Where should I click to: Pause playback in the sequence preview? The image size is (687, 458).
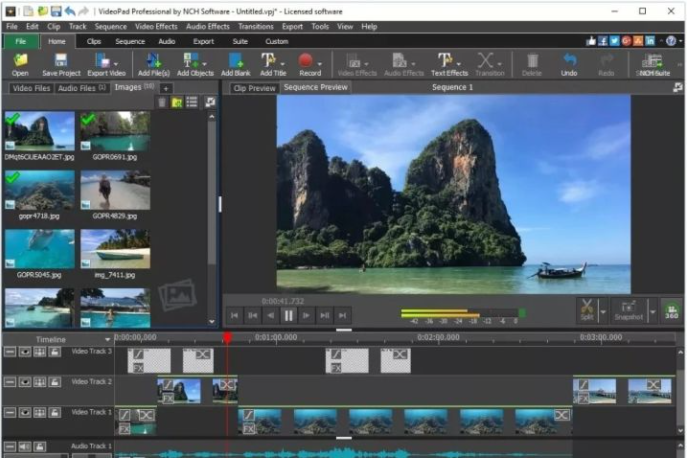pos(288,315)
